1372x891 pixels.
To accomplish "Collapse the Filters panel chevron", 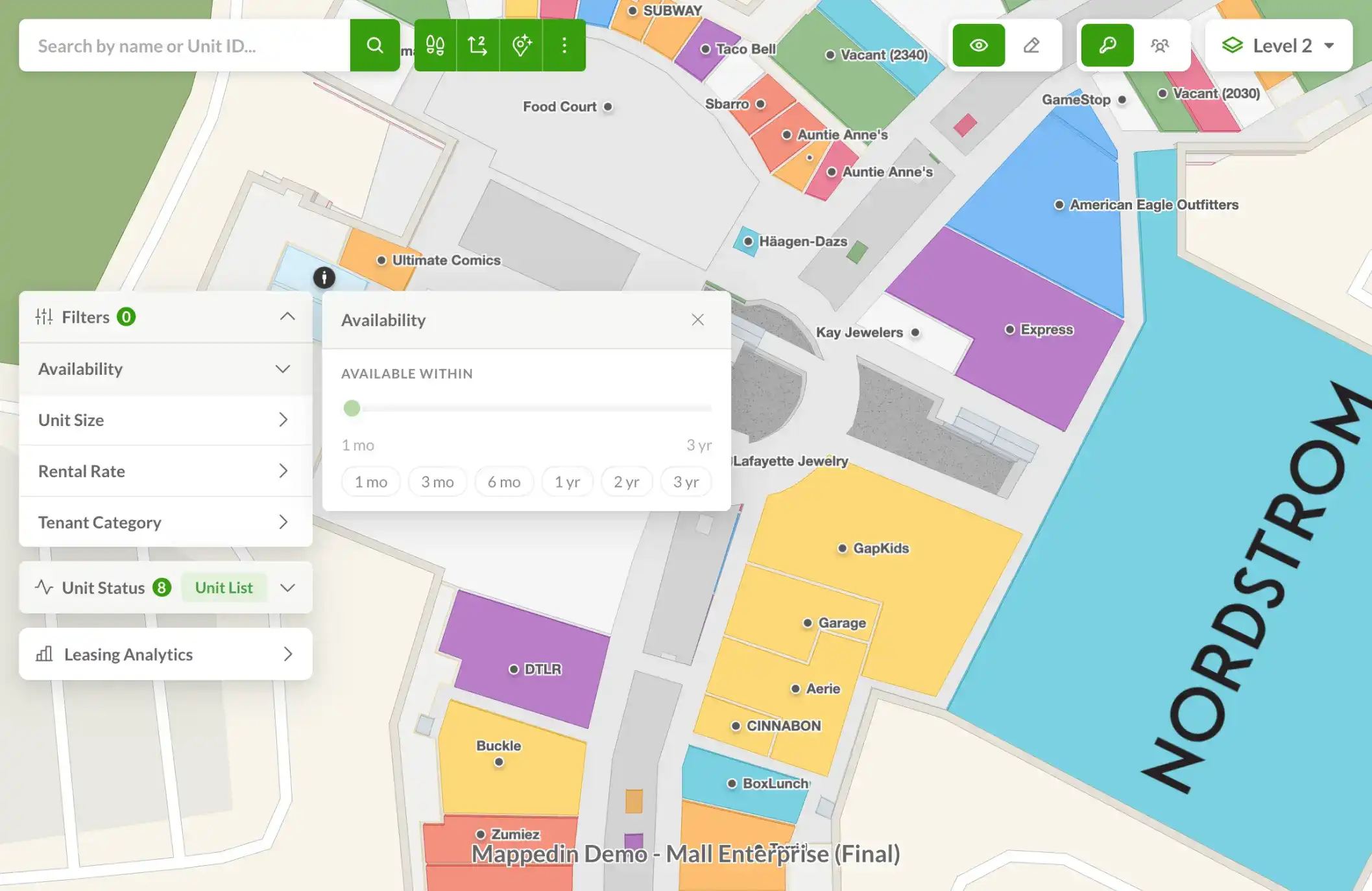I will point(287,316).
